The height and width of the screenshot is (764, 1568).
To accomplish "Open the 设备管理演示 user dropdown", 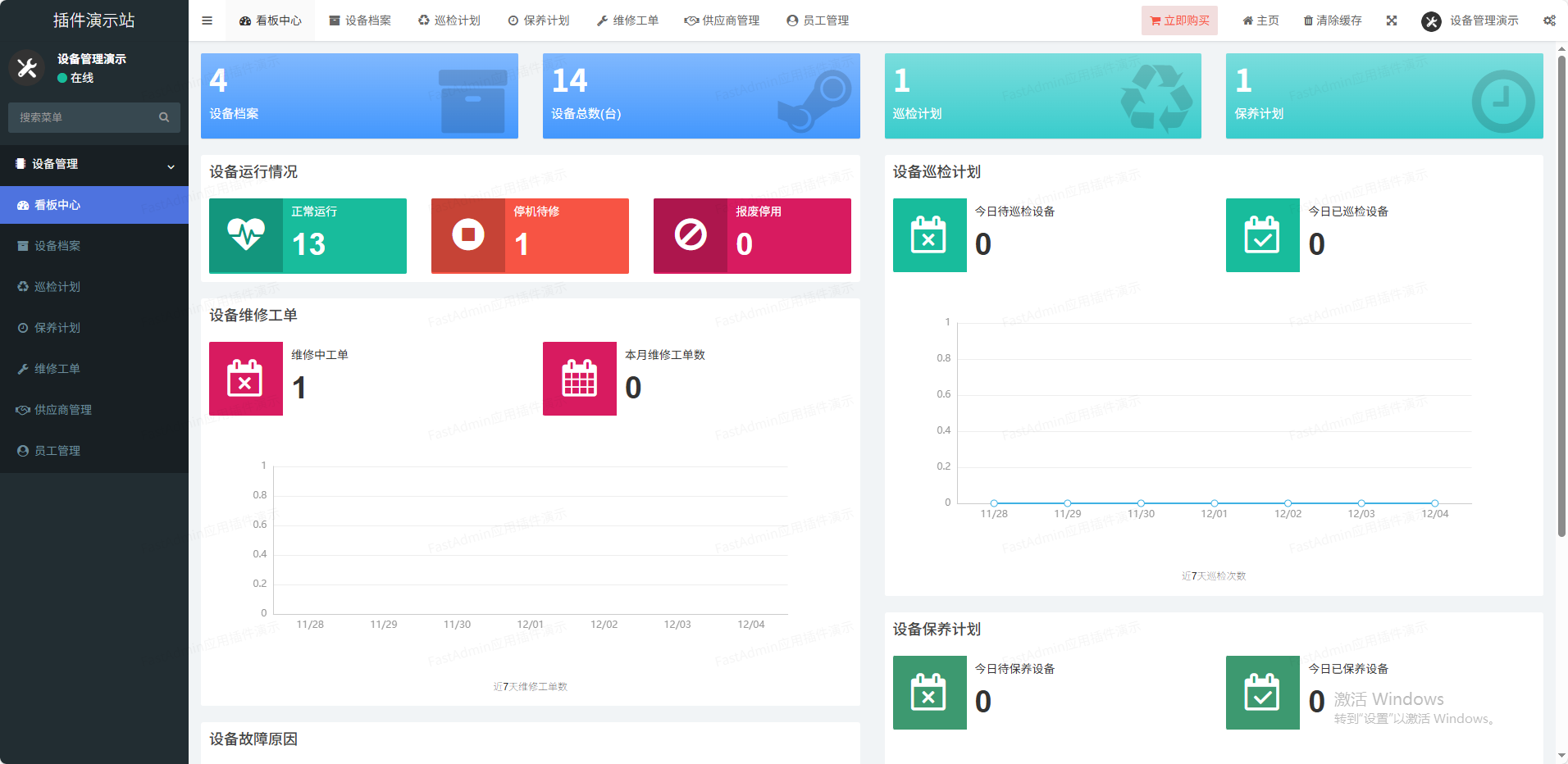I will [x=1470, y=20].
